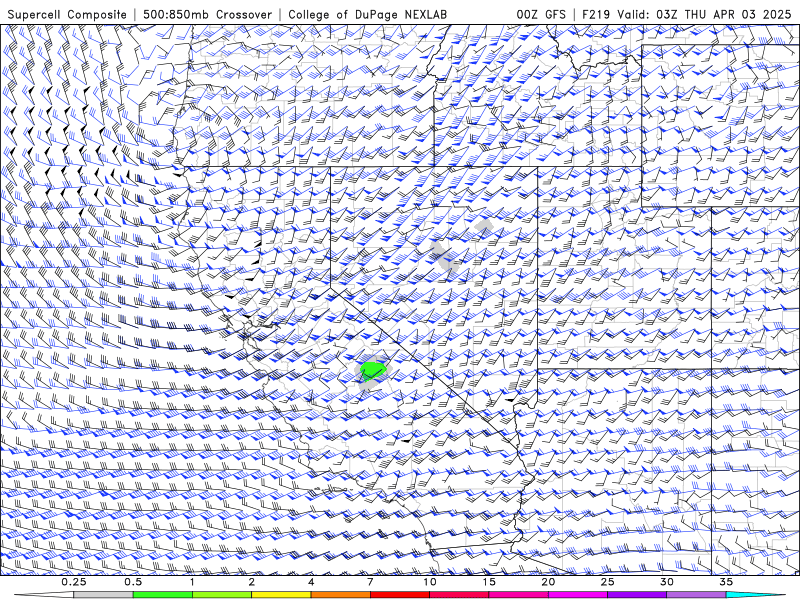Click the "10" legend value
This screenshot has height=600, width=800.
(x=430, y=582)
